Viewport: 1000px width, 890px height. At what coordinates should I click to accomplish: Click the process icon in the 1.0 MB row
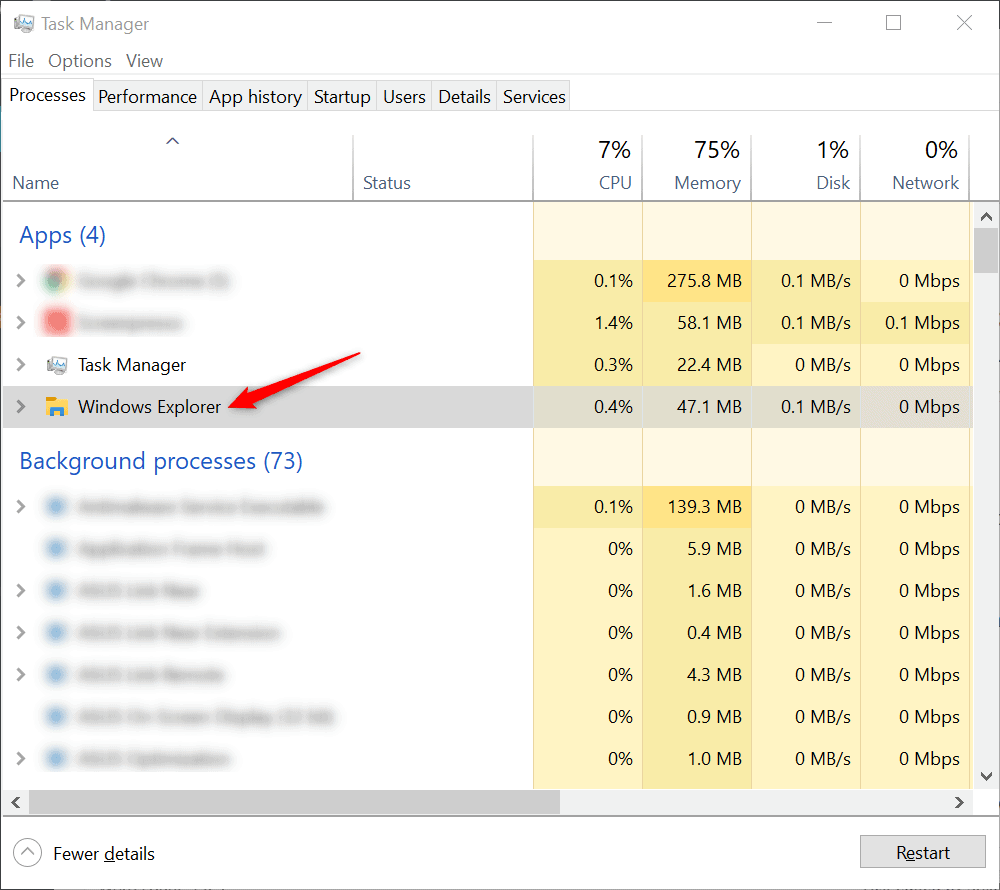(56, 759)
